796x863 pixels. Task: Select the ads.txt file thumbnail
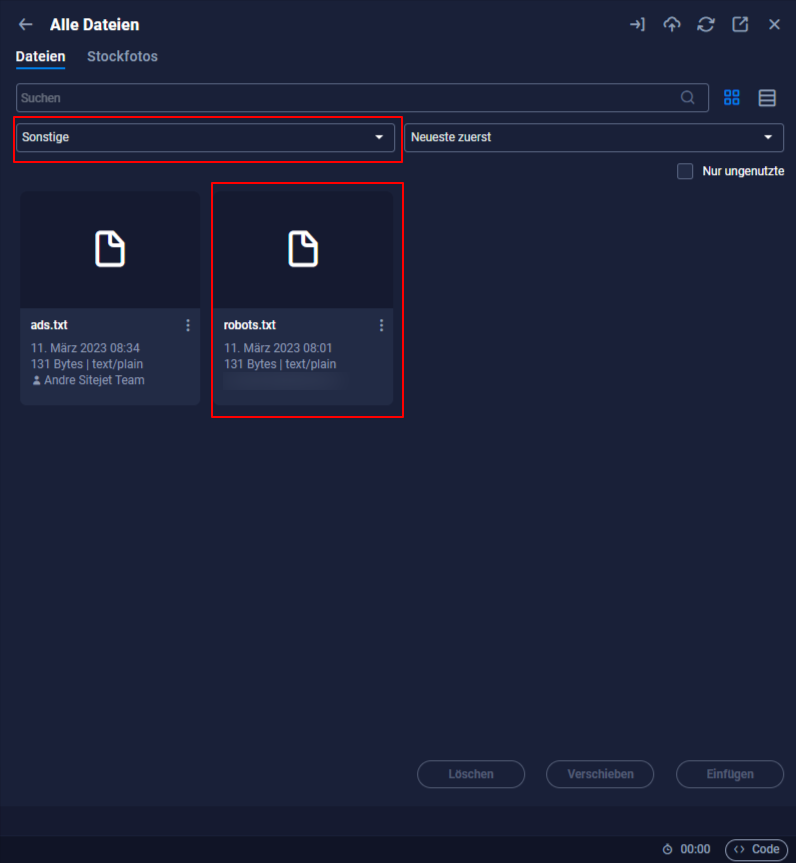click(x=110, y=249)
